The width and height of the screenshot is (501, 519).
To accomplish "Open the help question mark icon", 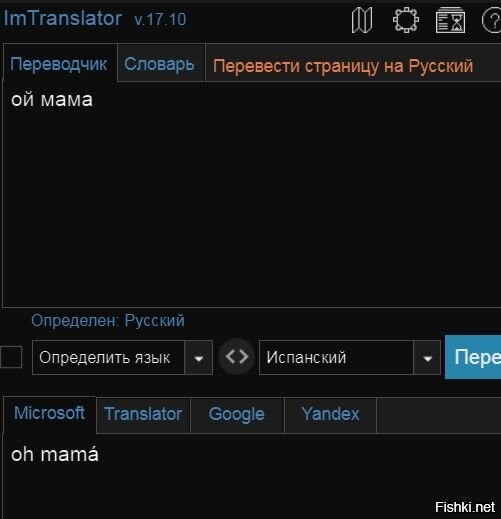I will pos(492,21).
